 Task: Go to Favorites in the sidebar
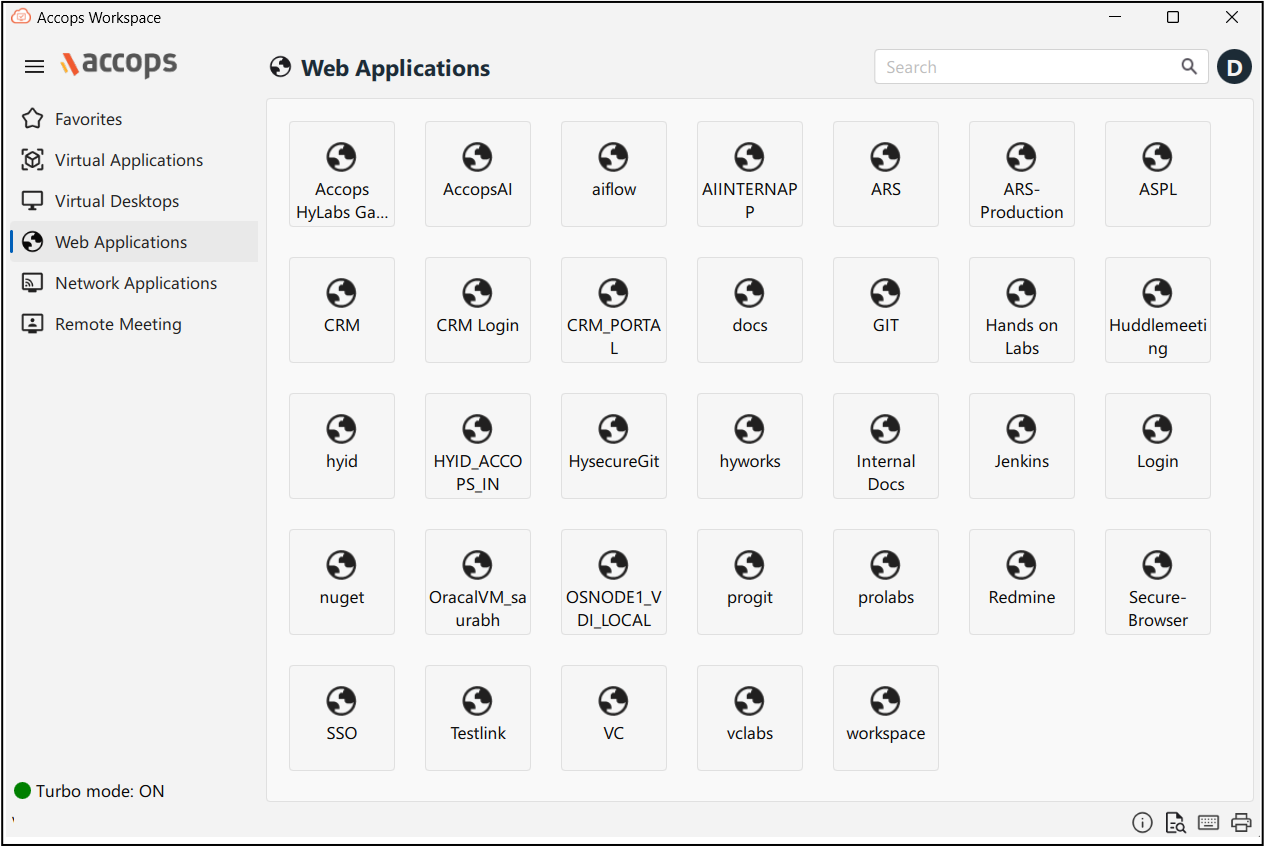point(134,119)
